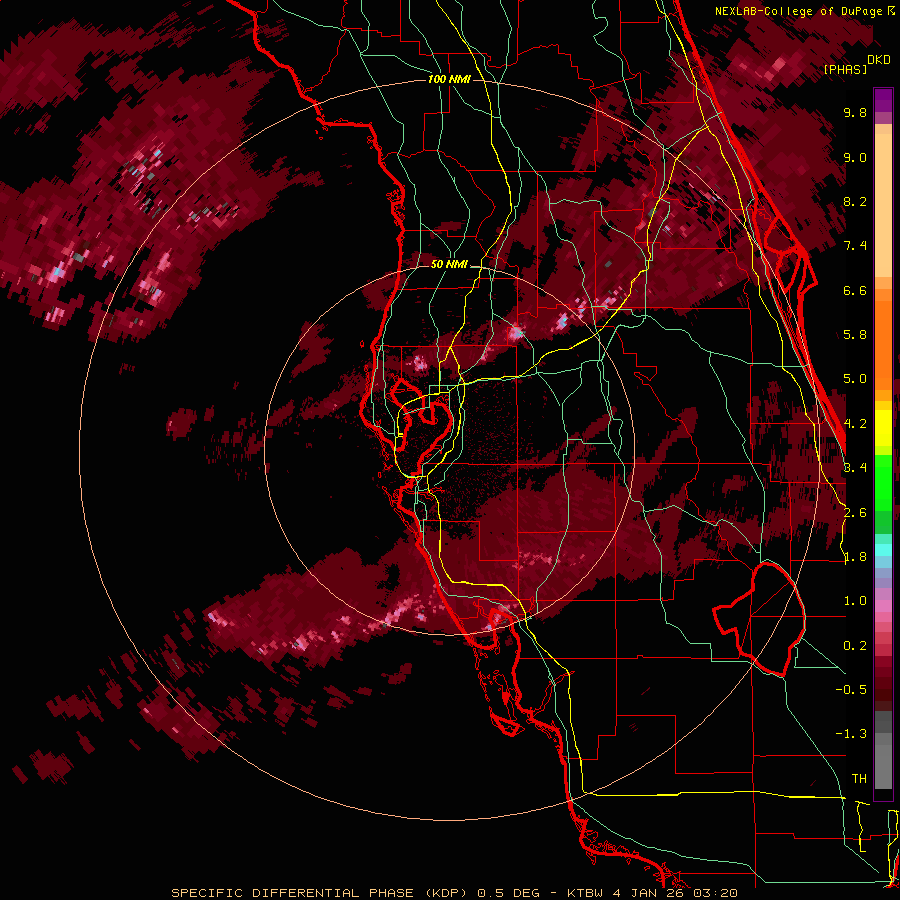Screen dimensions: 900x900
Task: Click the 50 NMI range ring label
Action: point(449,265)
